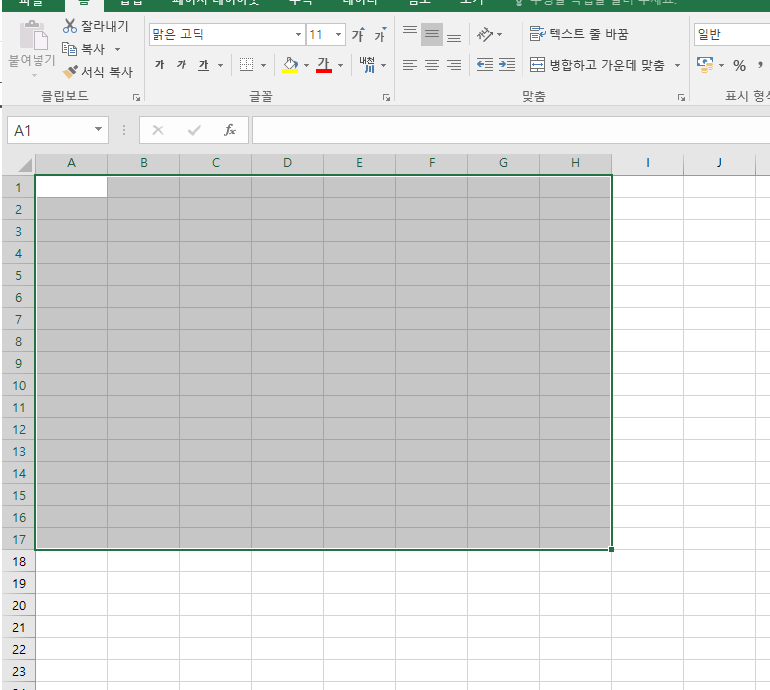Open the font name dropdown list
The width and height of the screenshot is (770, 690).
coord(298,34)
